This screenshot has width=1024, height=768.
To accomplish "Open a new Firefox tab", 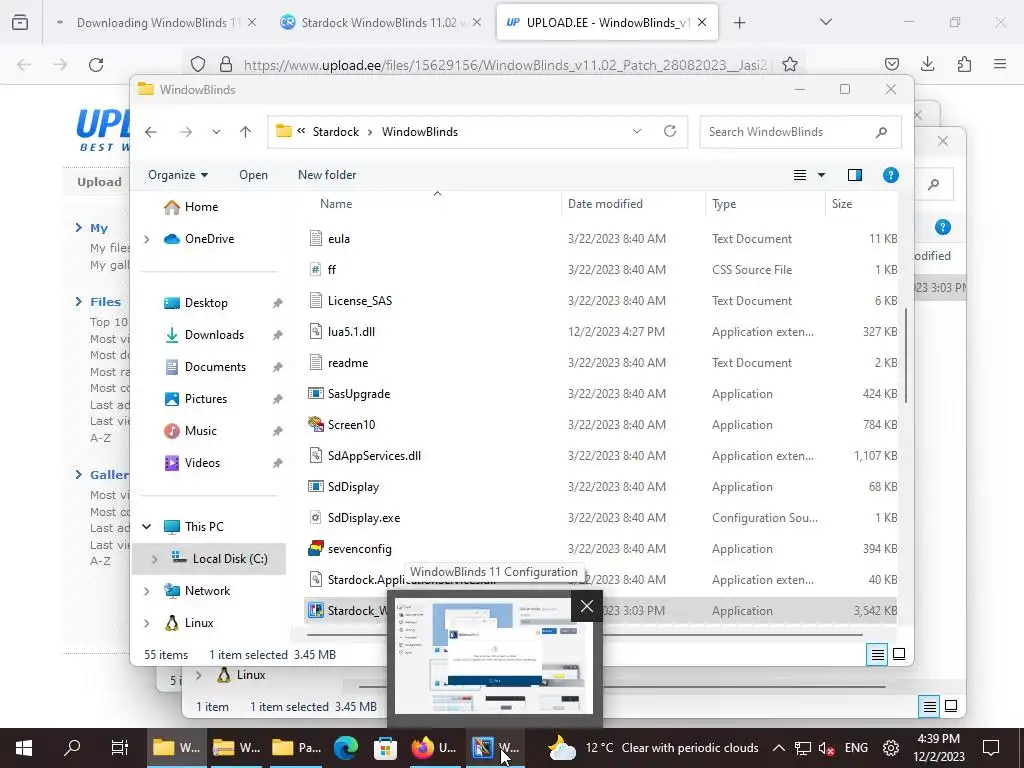I will (739, 23).
